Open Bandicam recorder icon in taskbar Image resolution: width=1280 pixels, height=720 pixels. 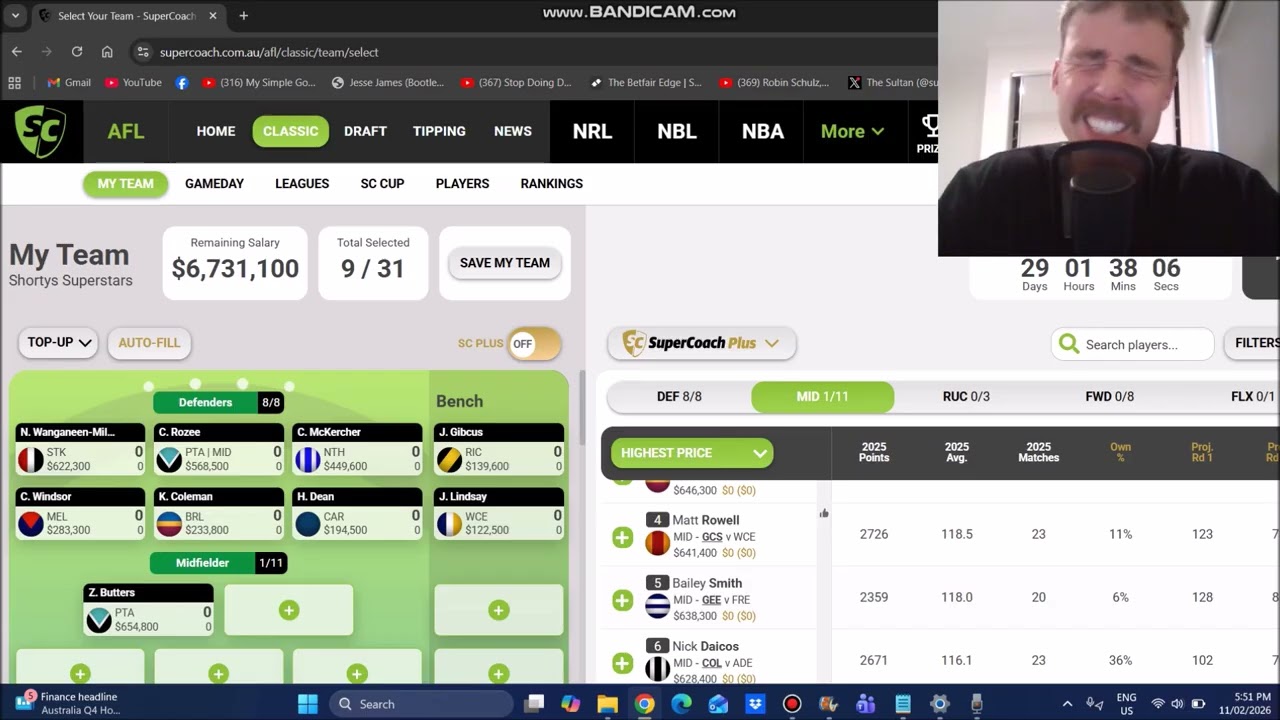(792, 704)
